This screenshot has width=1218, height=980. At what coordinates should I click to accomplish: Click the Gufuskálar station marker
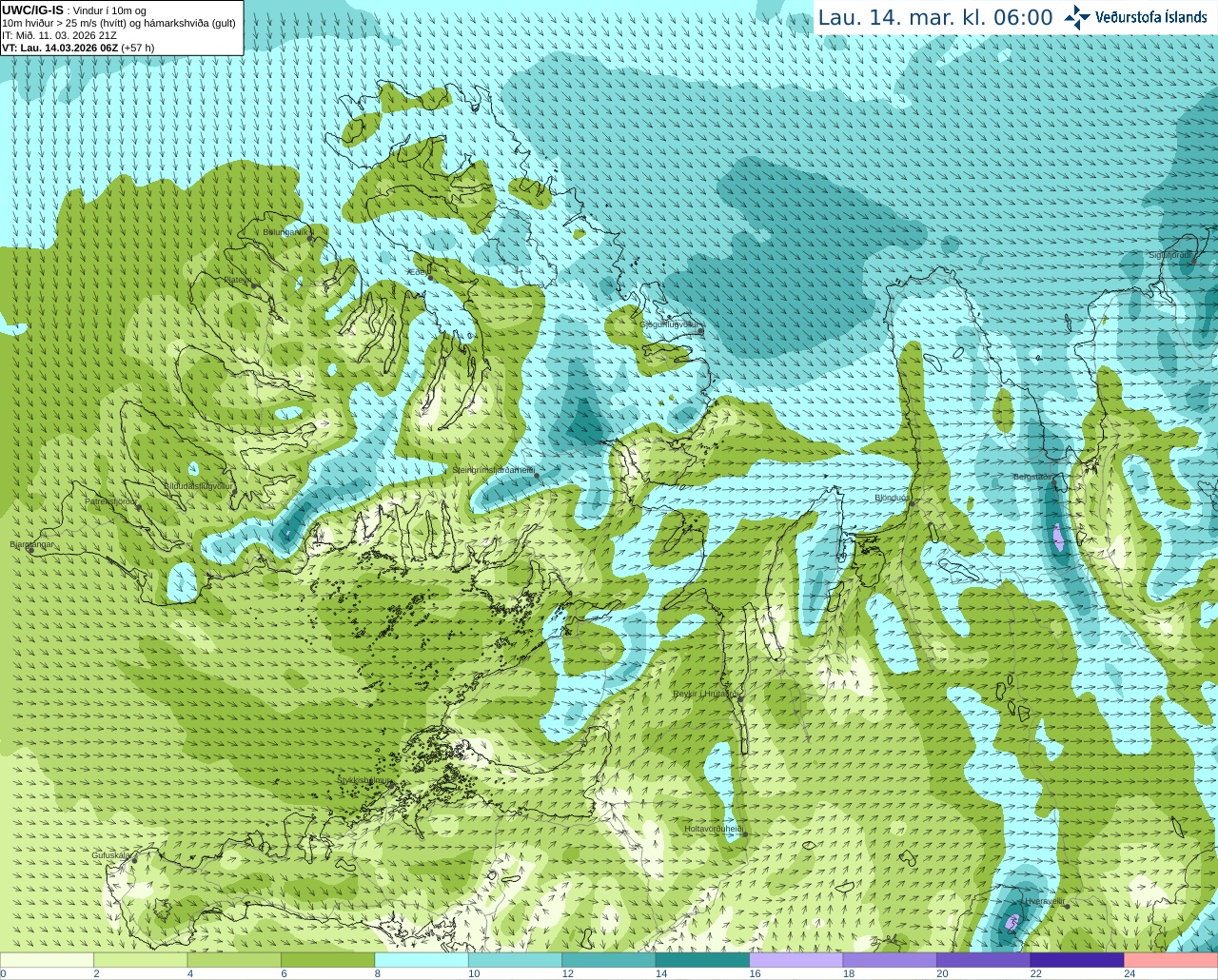pos(134,860)
